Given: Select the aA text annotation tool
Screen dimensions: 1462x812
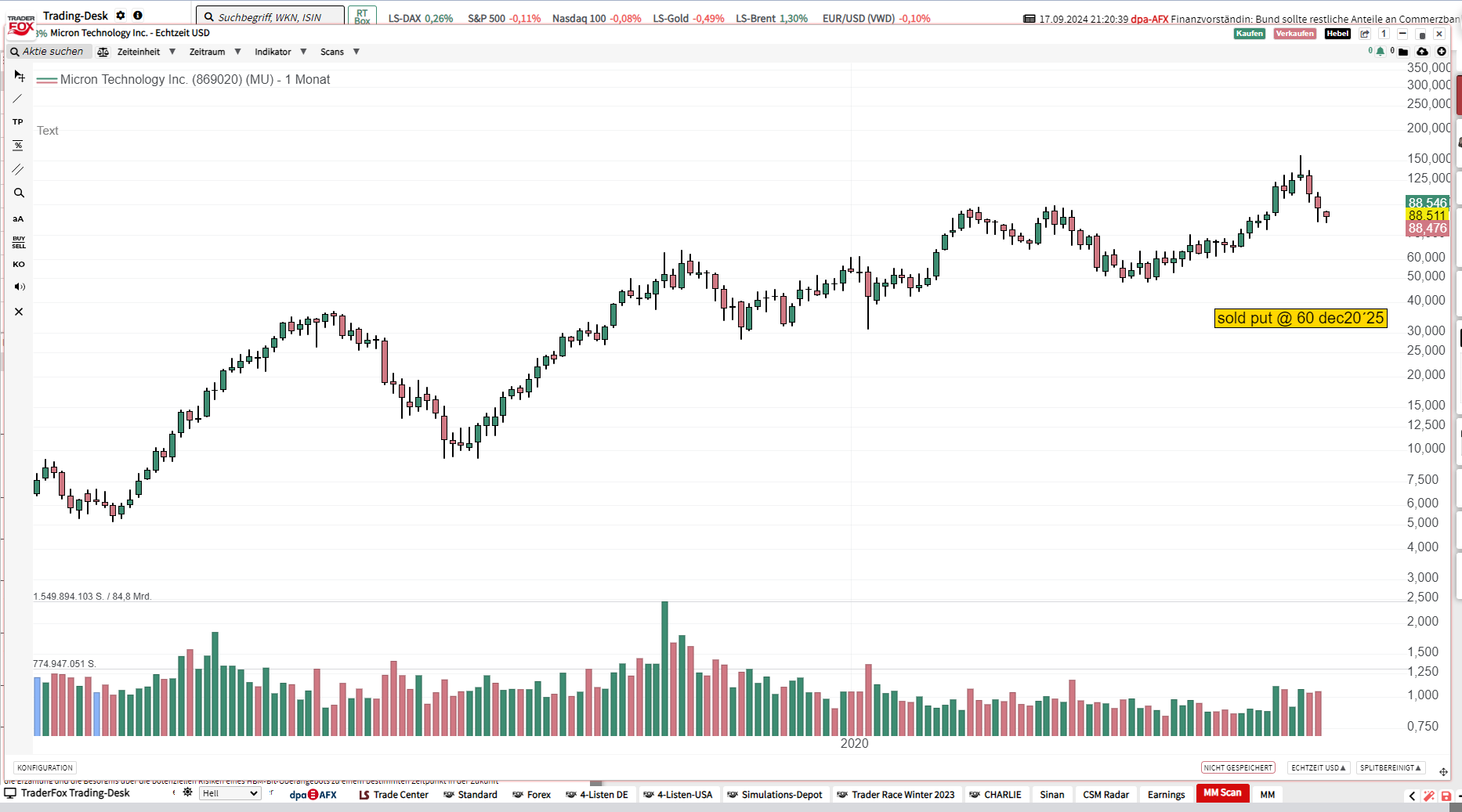Looking at the screenshot, I should 18,219.
